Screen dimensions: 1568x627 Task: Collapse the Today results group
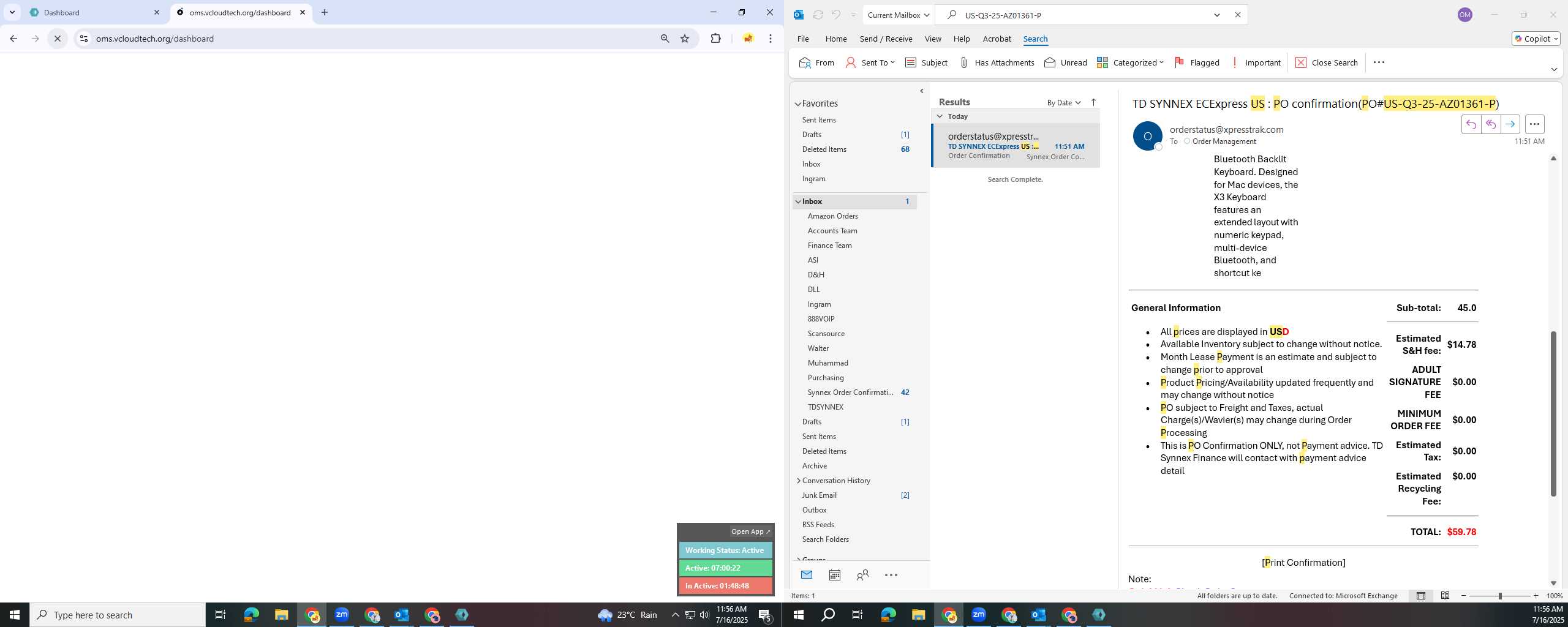coord(940,116)
